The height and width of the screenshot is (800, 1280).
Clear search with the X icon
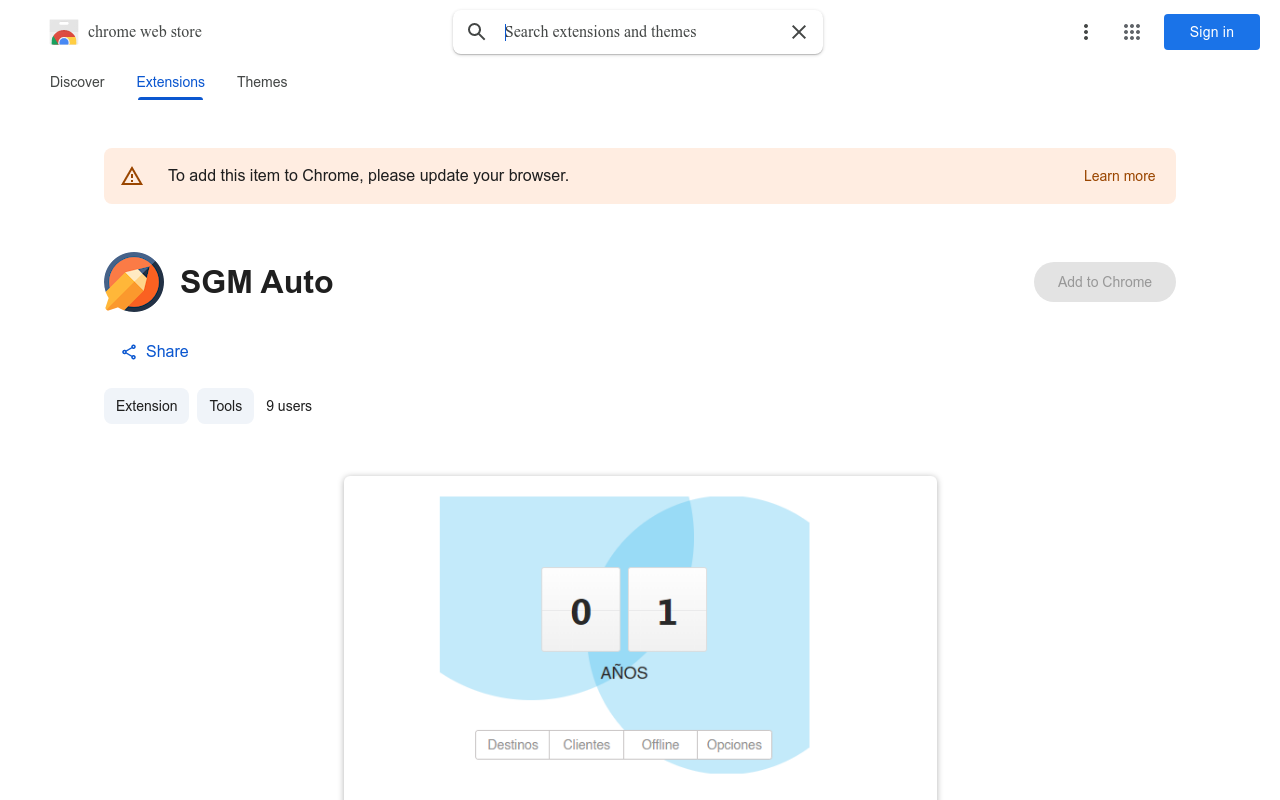coord(799,32)
